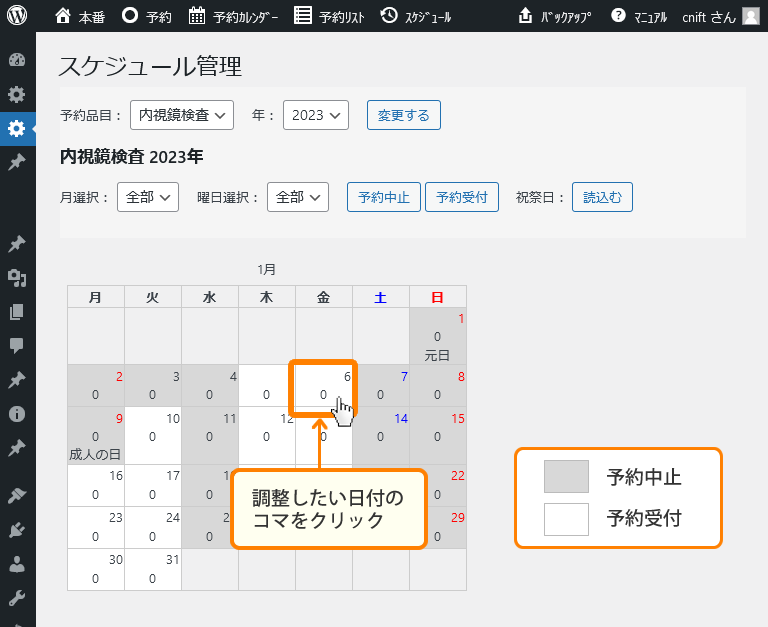Select the January 30 calendar cell
The width and height of the screenshot is (768, 627).
[x=96, y=570]
